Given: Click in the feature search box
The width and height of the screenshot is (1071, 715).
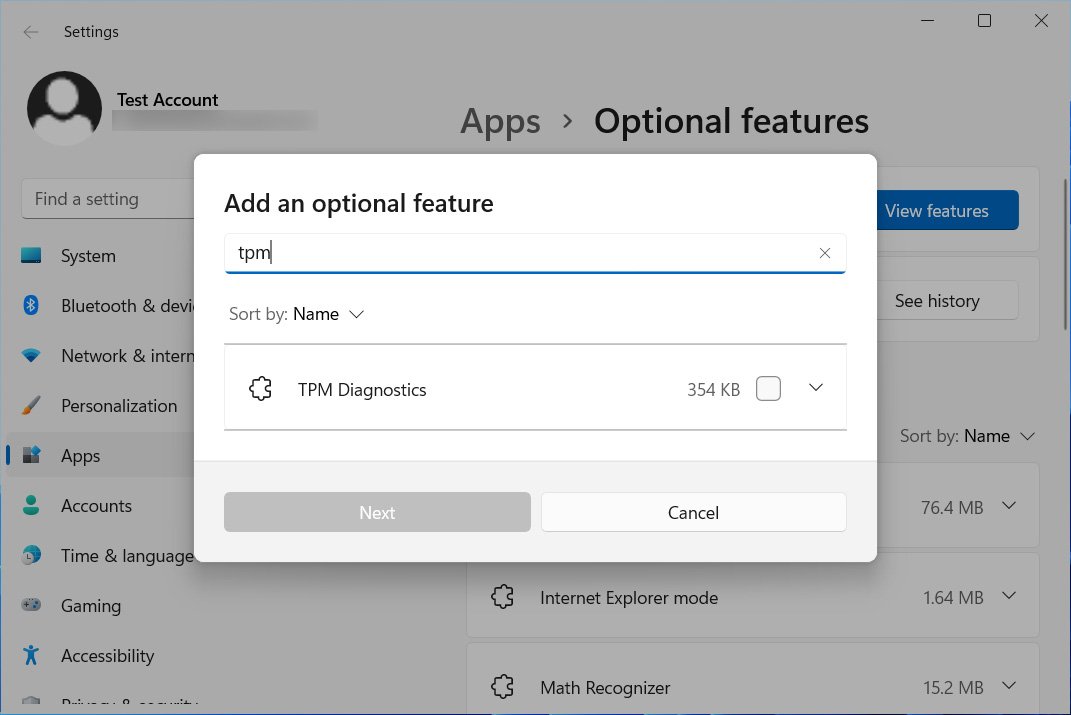Looking at the screenshot, I should point(520,254).
